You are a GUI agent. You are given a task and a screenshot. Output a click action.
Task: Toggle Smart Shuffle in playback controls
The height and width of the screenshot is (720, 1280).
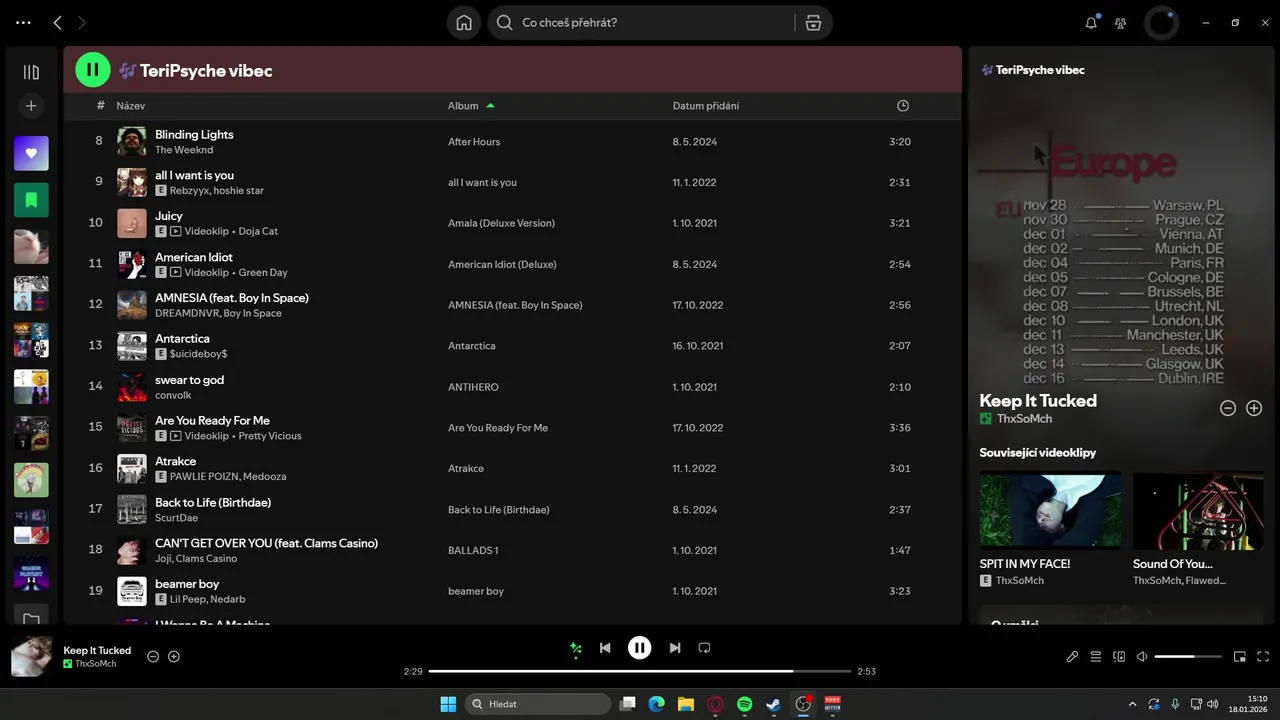coord(575,648)
